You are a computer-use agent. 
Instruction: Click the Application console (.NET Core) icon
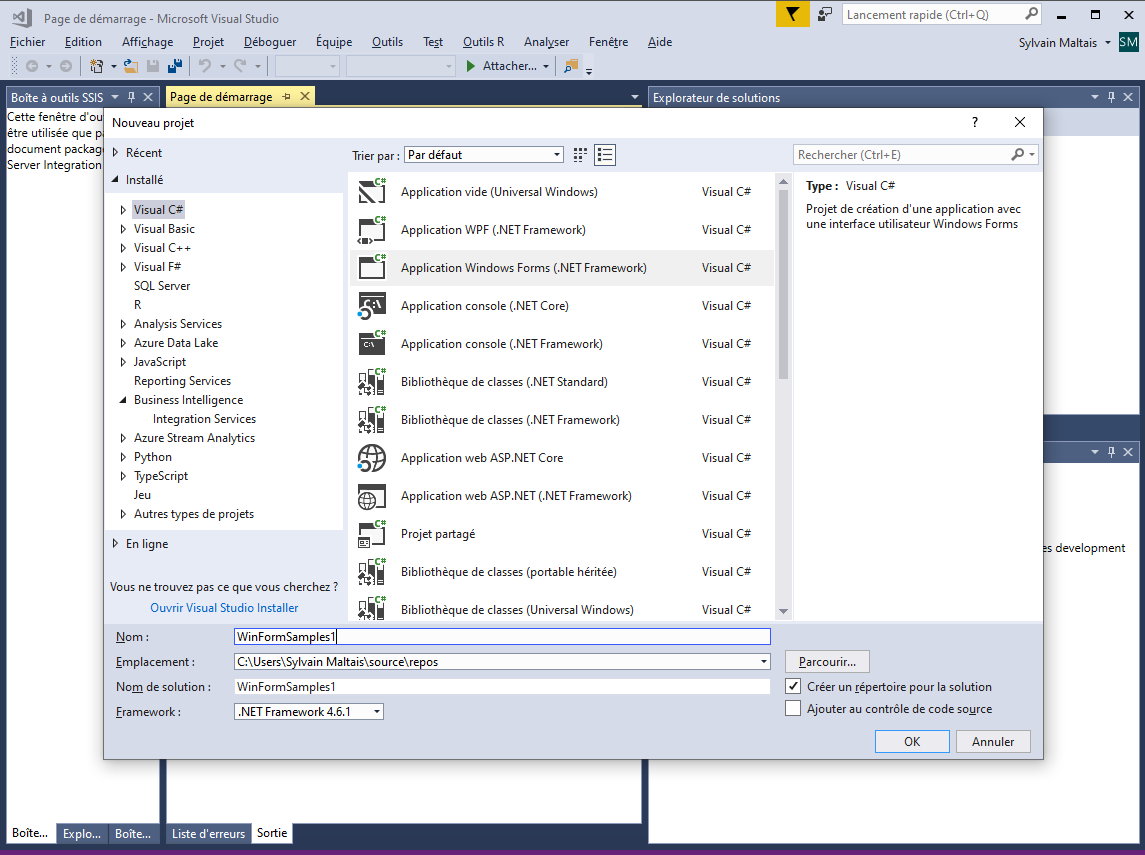[372, 306]
